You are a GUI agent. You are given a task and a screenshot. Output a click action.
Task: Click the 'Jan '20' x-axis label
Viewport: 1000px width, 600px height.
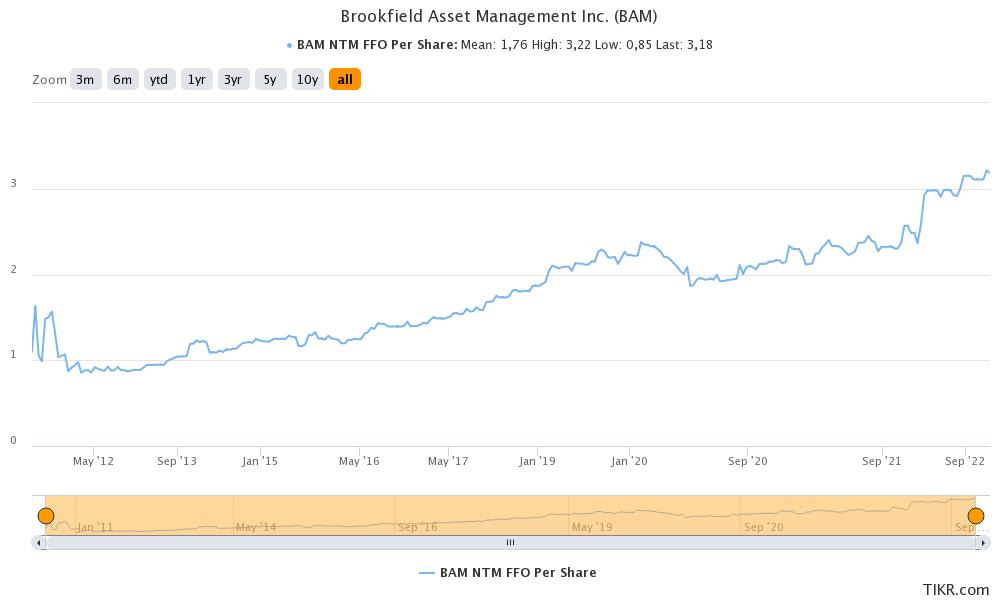(629, 461)
